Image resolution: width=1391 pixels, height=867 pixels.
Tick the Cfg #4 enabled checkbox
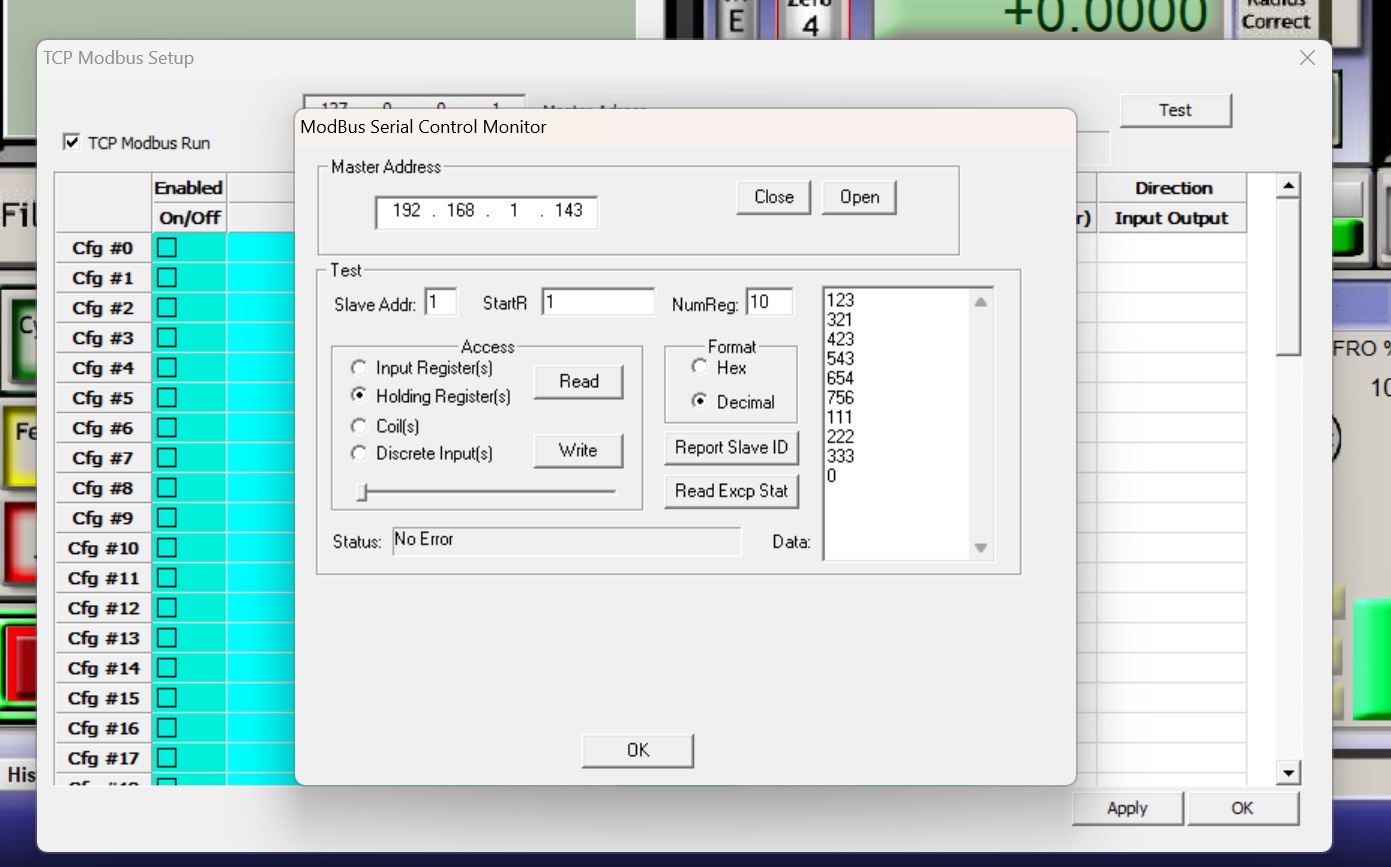click(167, 368)
